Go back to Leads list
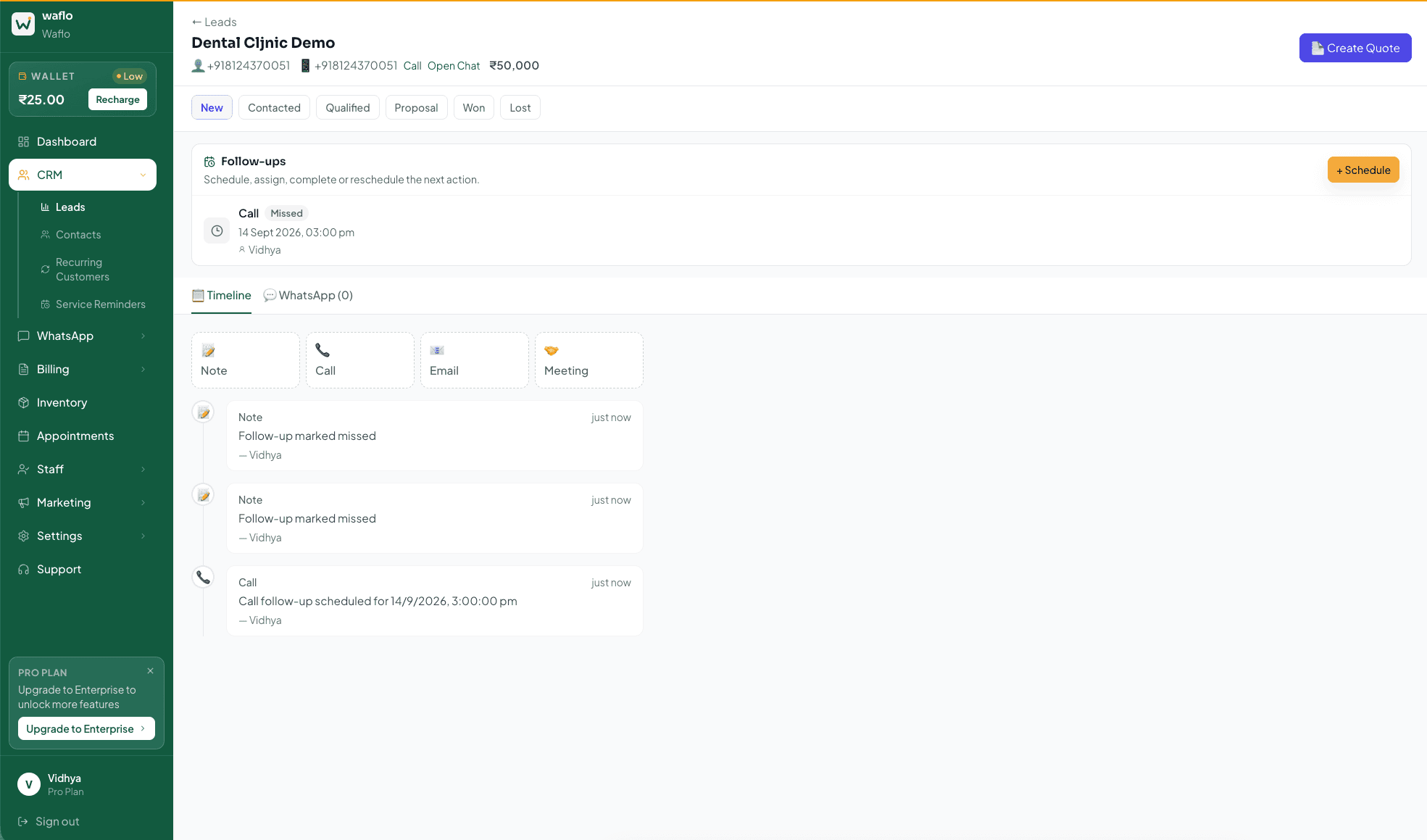Image resolution: width=1427 pixels, height=840 pixels. (214, 22)
